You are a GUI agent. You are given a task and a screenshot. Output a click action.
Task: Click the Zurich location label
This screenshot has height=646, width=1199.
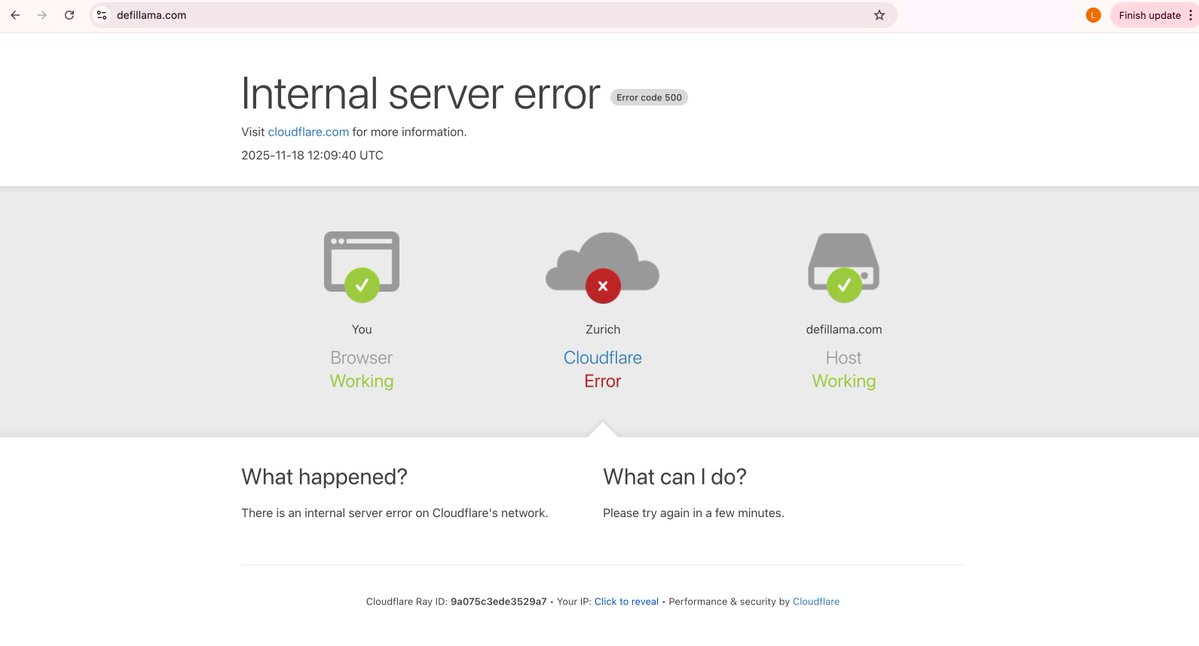(x=603, y=329)
